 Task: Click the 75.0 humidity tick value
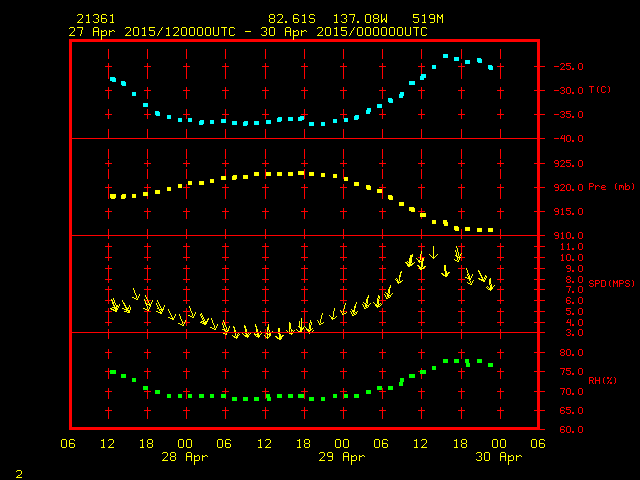click(571, 372)
